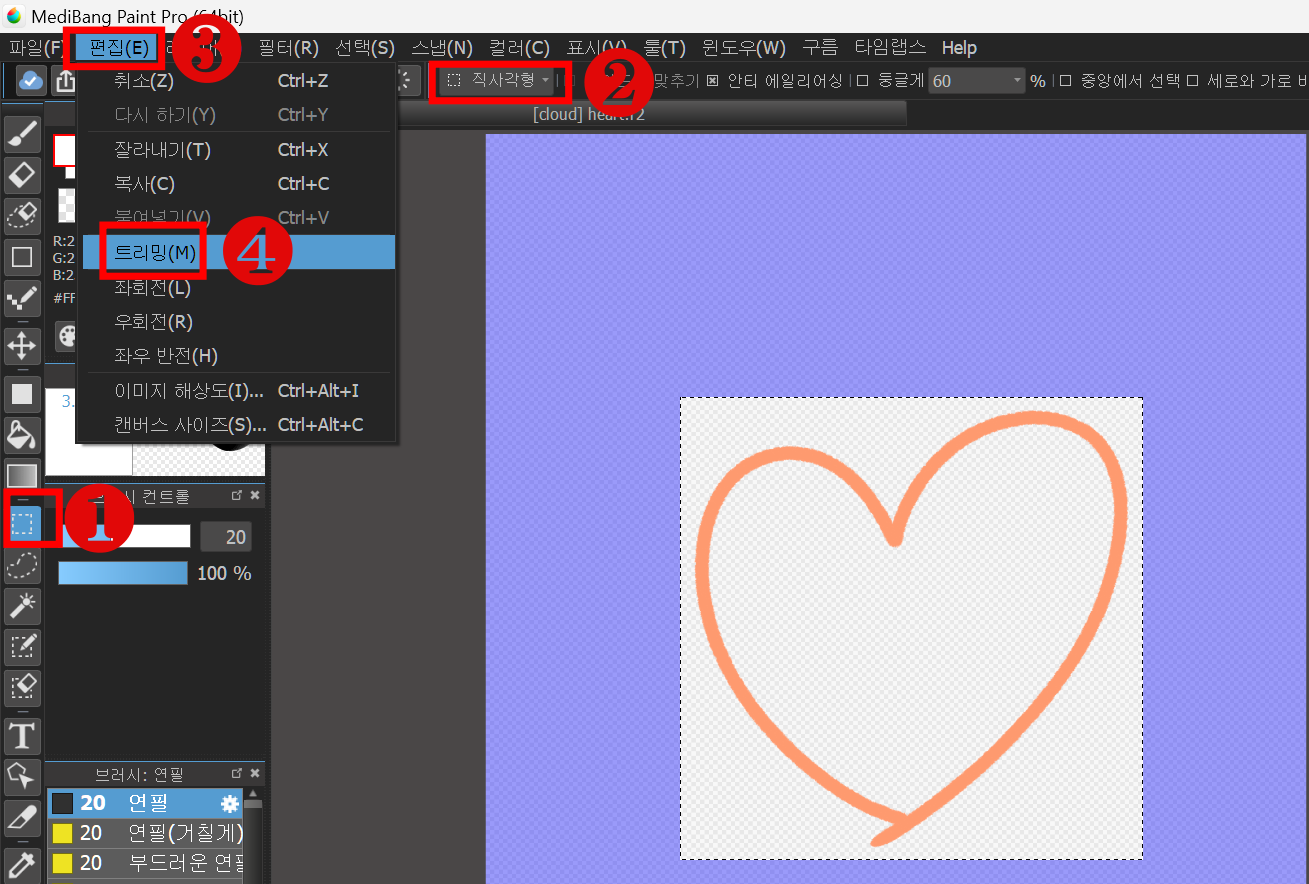
Task: Open the 직사각형 shape dropdown
Action: [x=498, y=81]
